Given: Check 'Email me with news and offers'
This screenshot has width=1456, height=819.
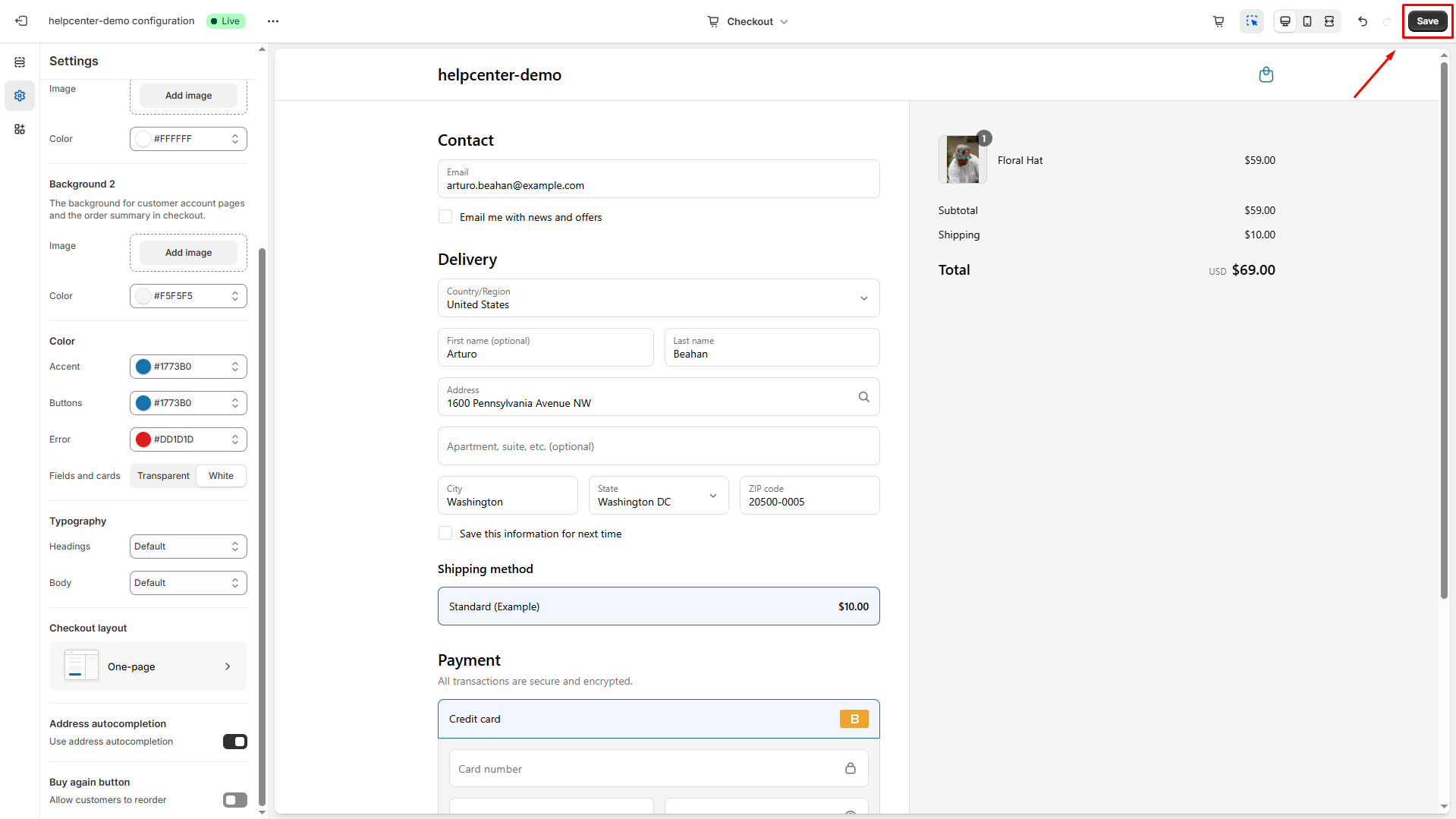Looking at the screenshot, I should coord(445,217).
